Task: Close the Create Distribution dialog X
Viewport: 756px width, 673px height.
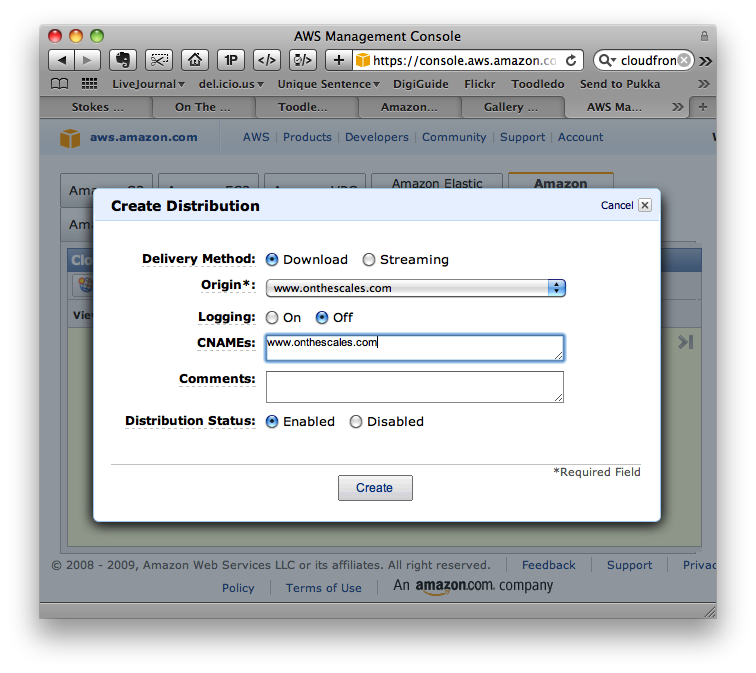Action: 645,205
